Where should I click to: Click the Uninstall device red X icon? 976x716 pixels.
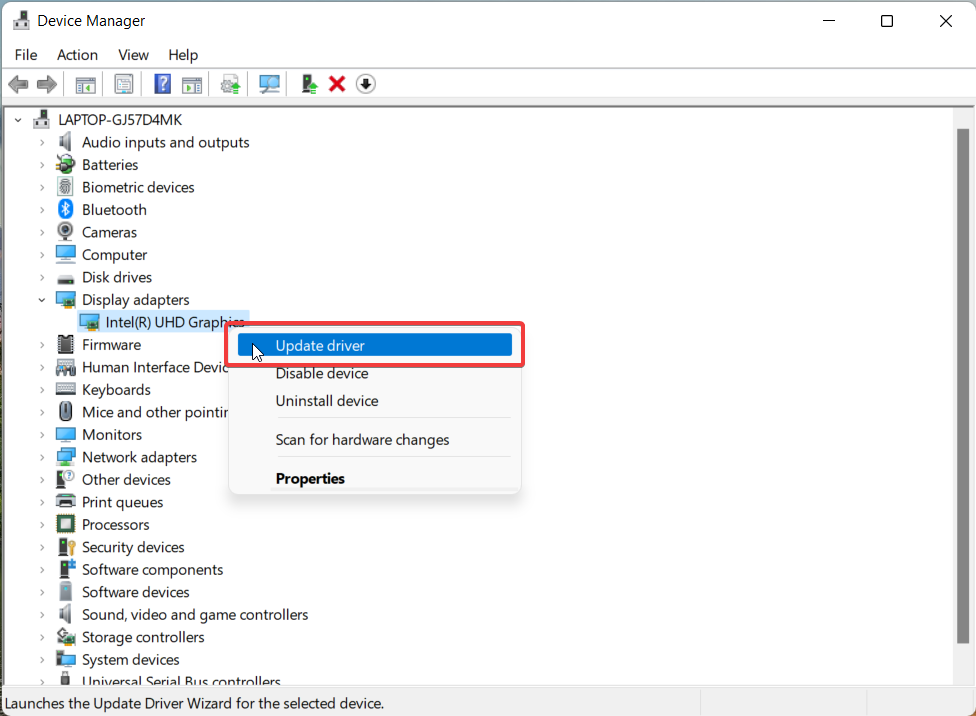(339, 83)
